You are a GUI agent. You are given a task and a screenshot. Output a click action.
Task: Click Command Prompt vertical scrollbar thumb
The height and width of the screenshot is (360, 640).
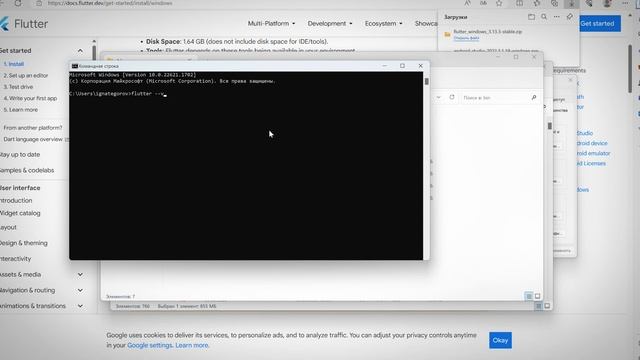426,81
